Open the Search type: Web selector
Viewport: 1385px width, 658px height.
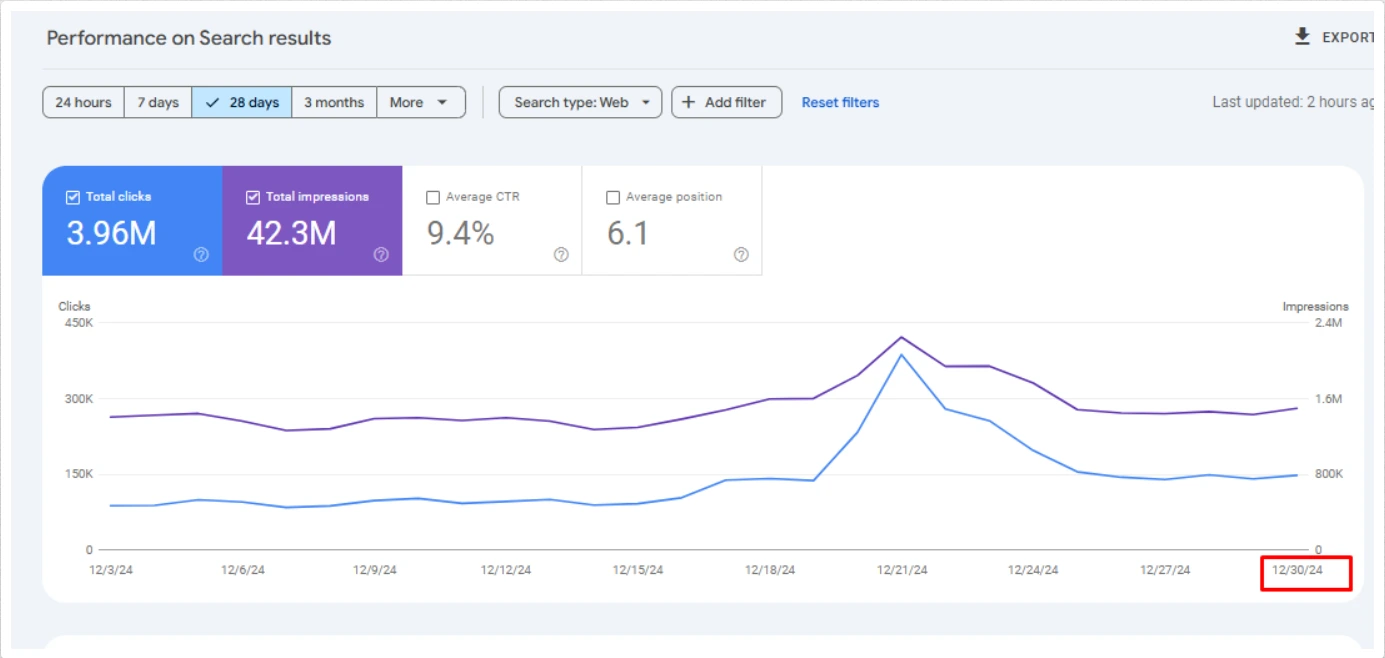(580, 102)
